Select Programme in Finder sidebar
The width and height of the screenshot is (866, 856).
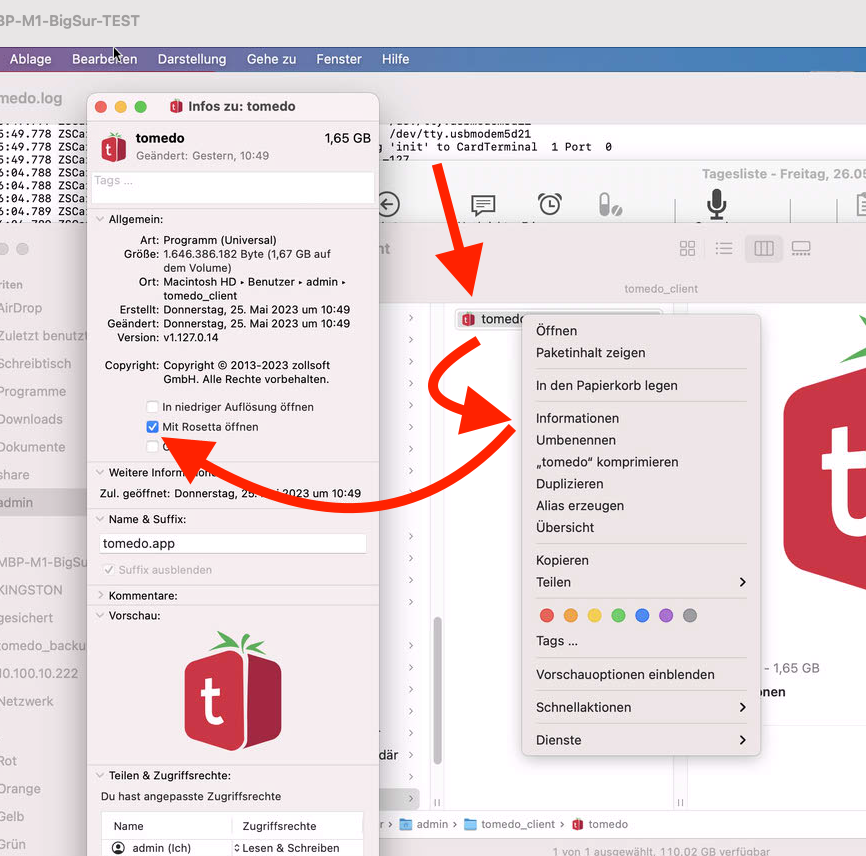click(x=33, y=392)
